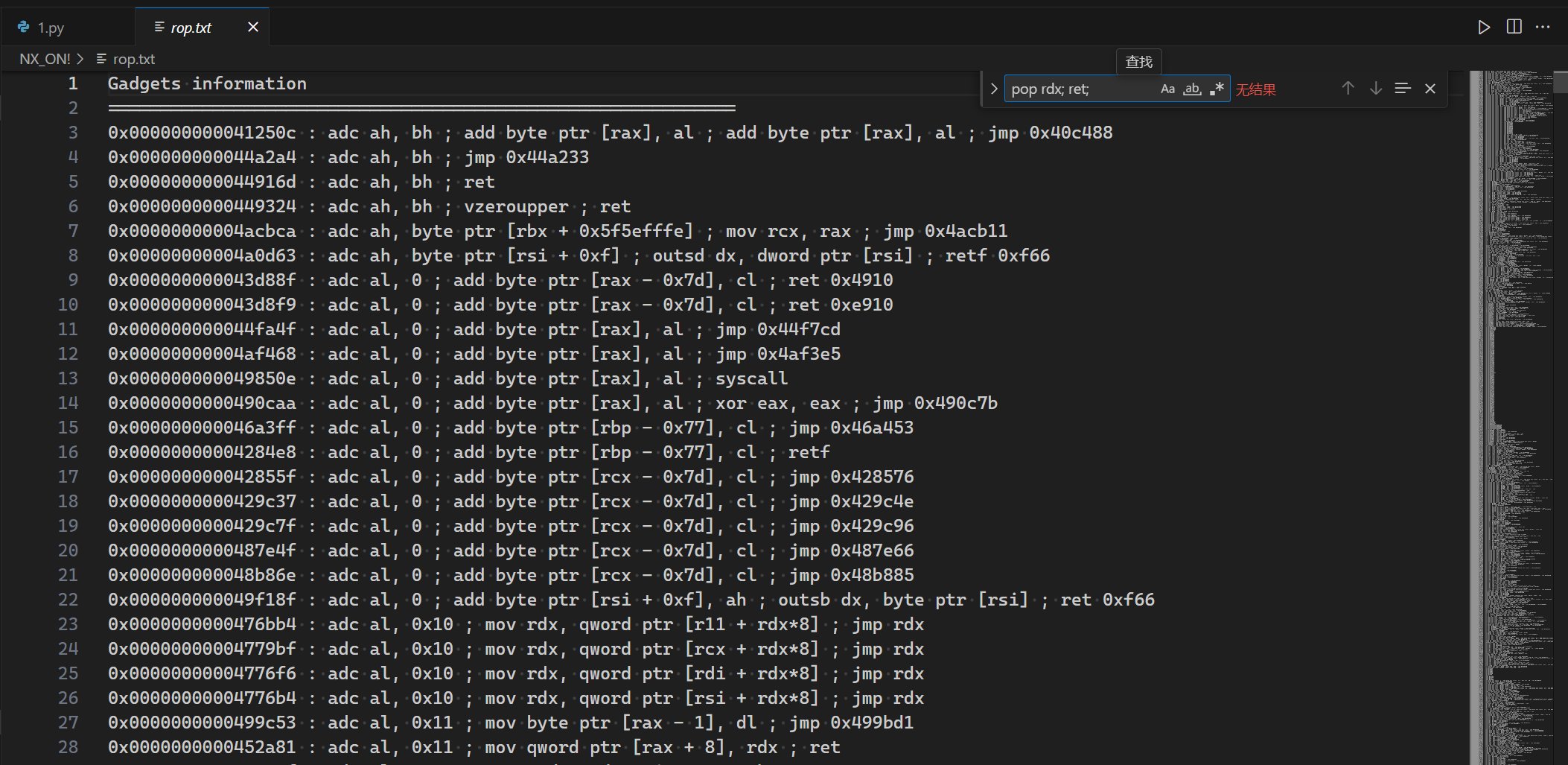The image size is (1568, 765).
Task: Click 'ret 0xe910' on line 10
Action: (x=840, y=305)
